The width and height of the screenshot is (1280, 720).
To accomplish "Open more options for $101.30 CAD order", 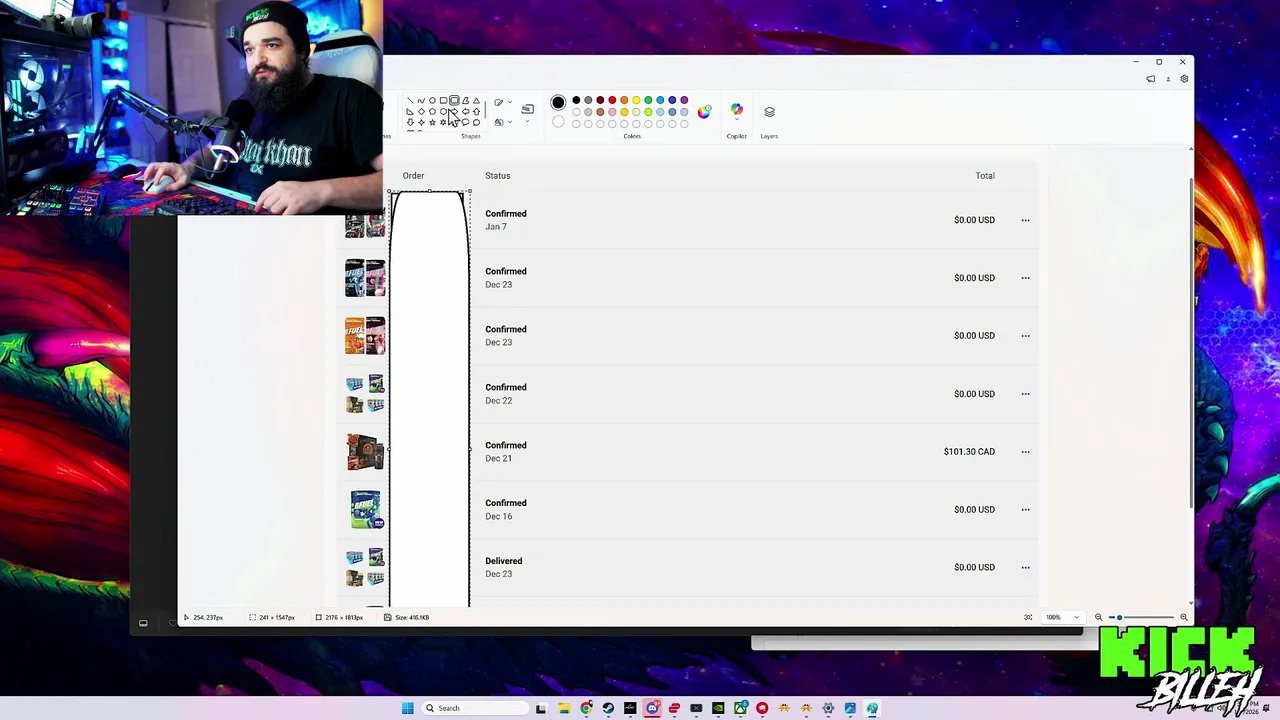I will [1025, 452].
